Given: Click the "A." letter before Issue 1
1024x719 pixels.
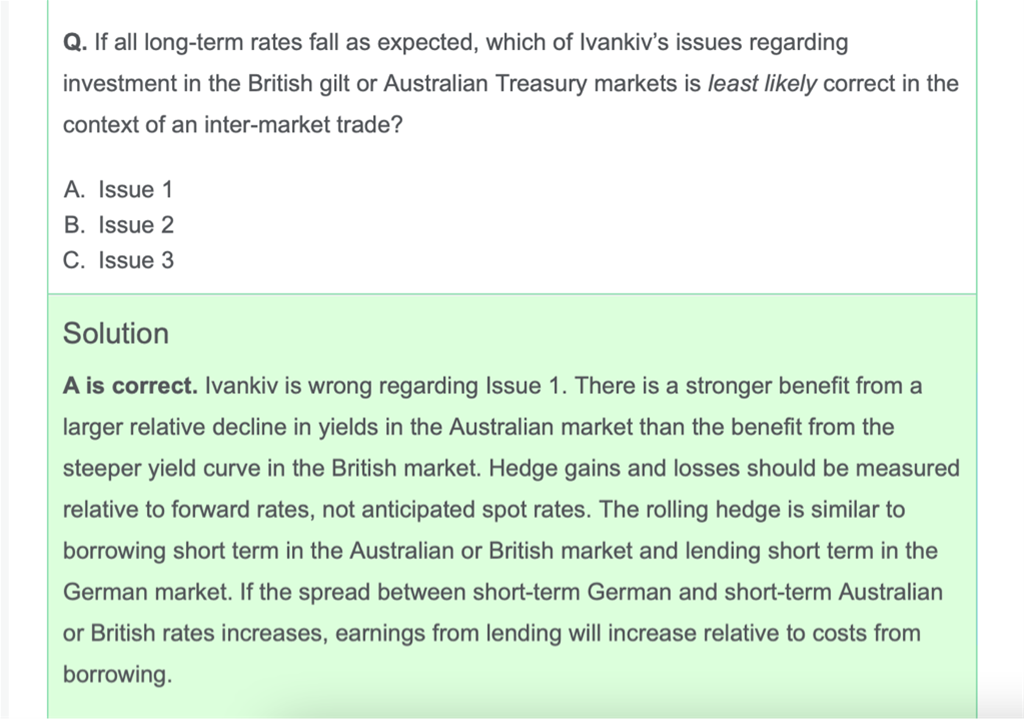Looking at the screenshot, I should 73,190.
